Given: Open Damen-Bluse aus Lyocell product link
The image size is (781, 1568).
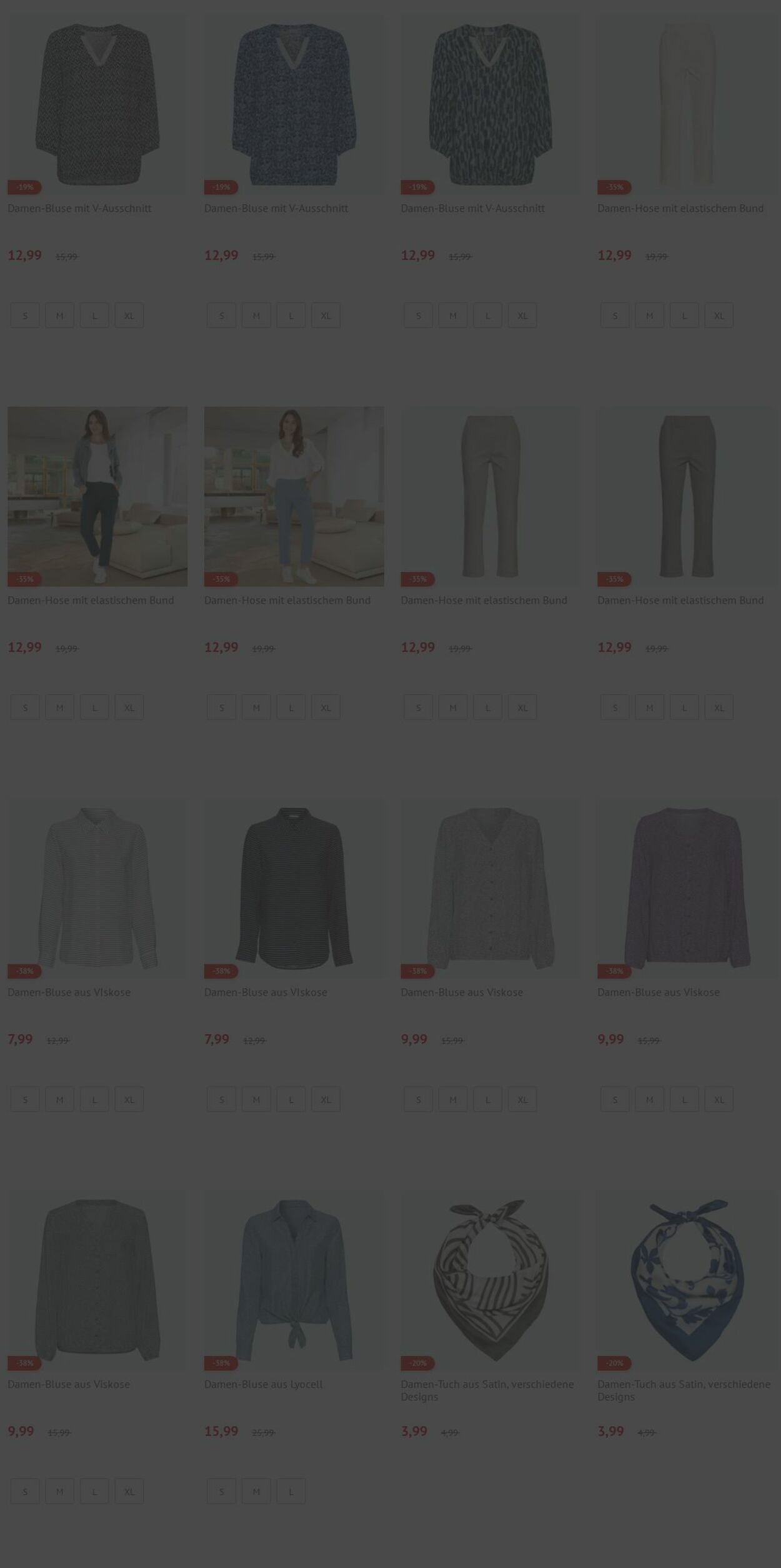Looking at the screenshot, I should tap(264, 1384).
